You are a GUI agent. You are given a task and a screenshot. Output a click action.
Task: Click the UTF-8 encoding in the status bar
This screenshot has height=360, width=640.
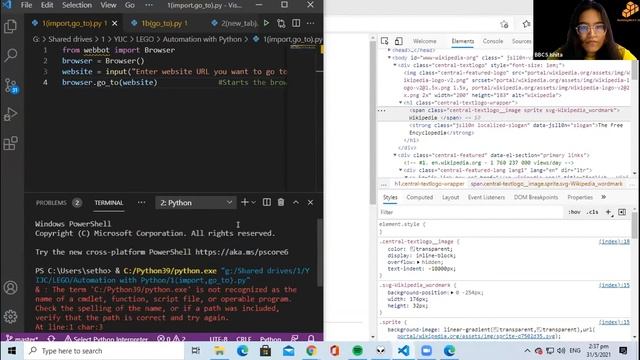218,339
